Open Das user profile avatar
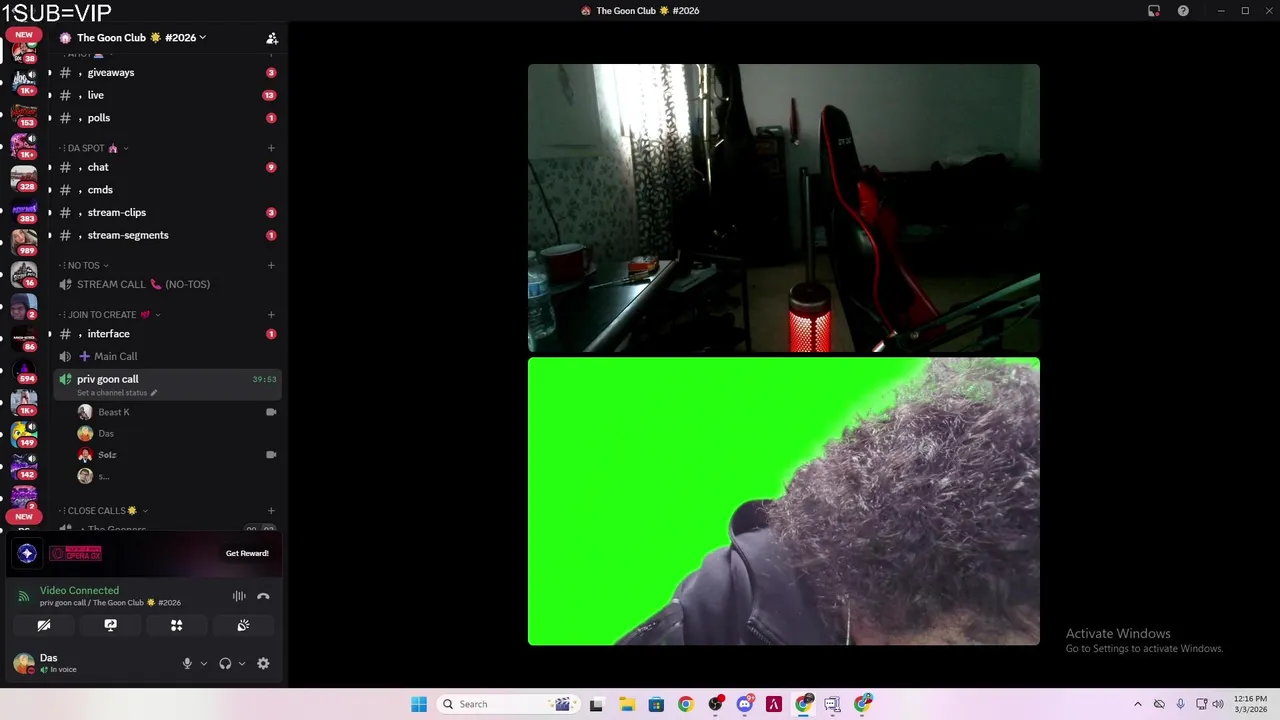Image resolution: width=1280 pixels, height=720 pixels. point(23,663)
